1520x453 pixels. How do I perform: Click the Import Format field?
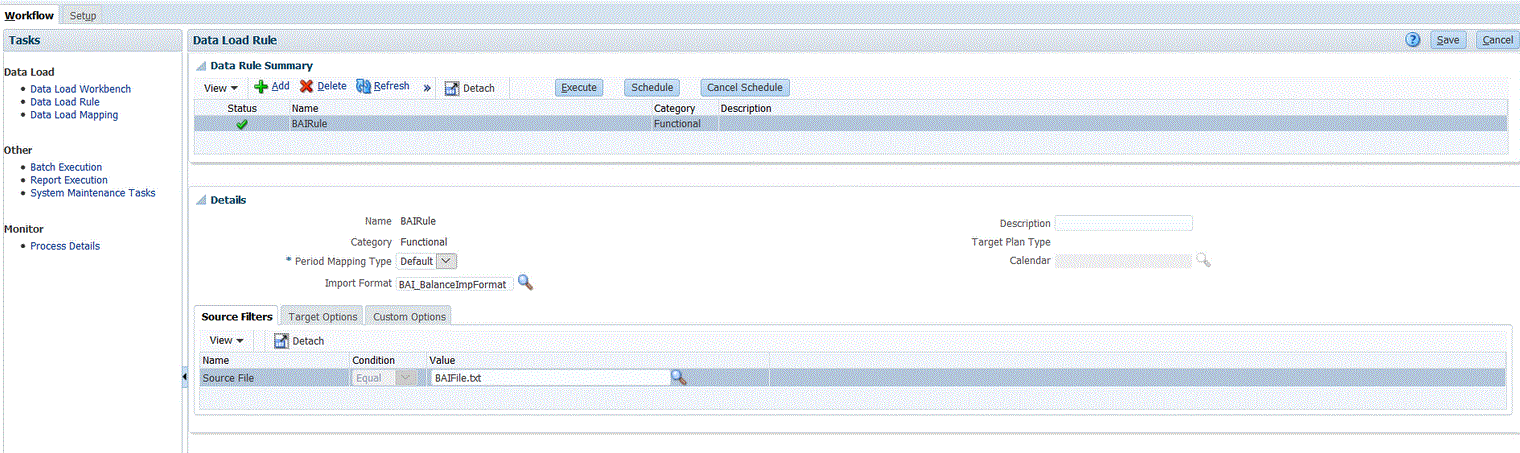click(454, 284)
